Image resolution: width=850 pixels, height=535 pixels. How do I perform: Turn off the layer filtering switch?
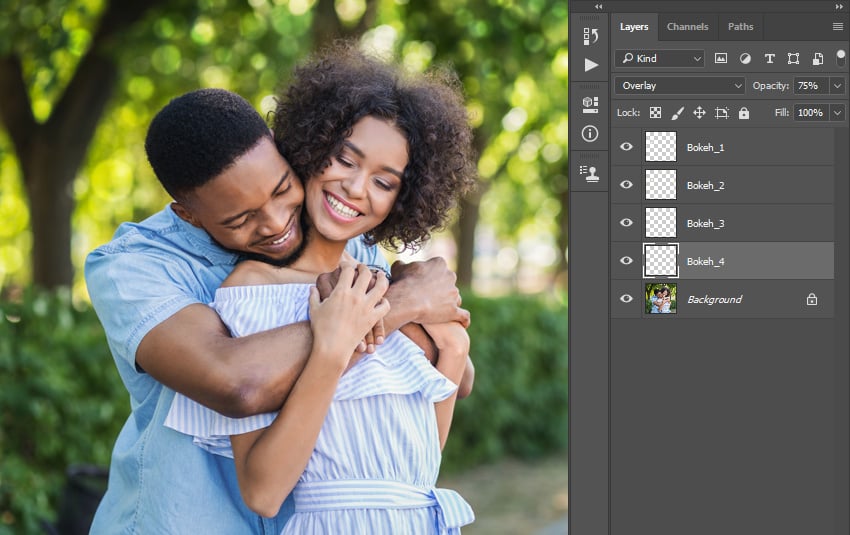point(840,58)
